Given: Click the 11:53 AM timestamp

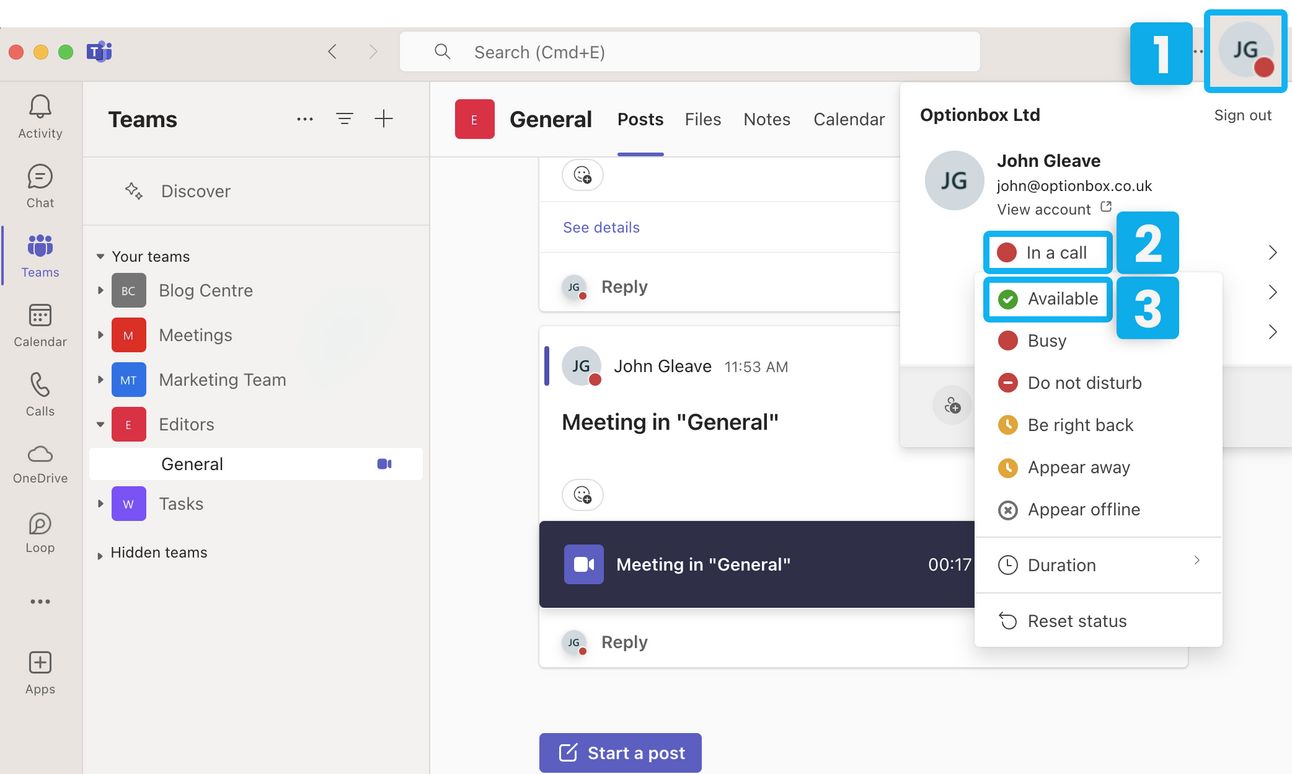Looking at the screenshot, I should tap(756, 367).
